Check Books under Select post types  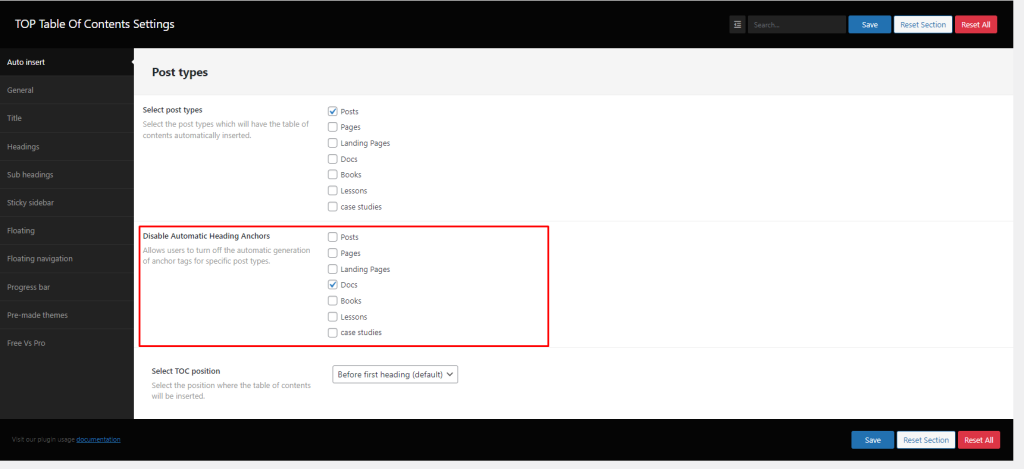tap(332, 174)
